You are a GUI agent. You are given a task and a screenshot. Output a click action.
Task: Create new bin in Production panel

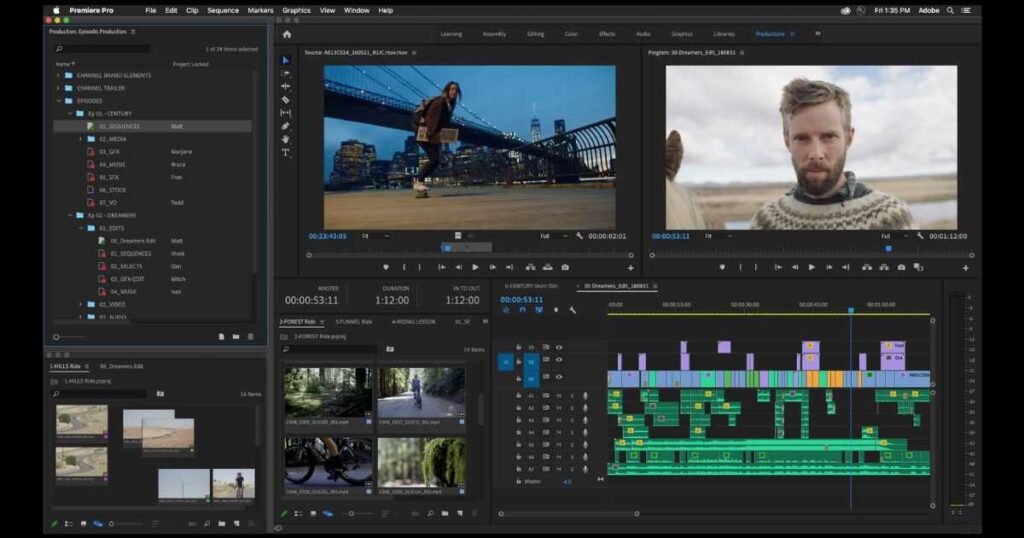click(236, 337)
